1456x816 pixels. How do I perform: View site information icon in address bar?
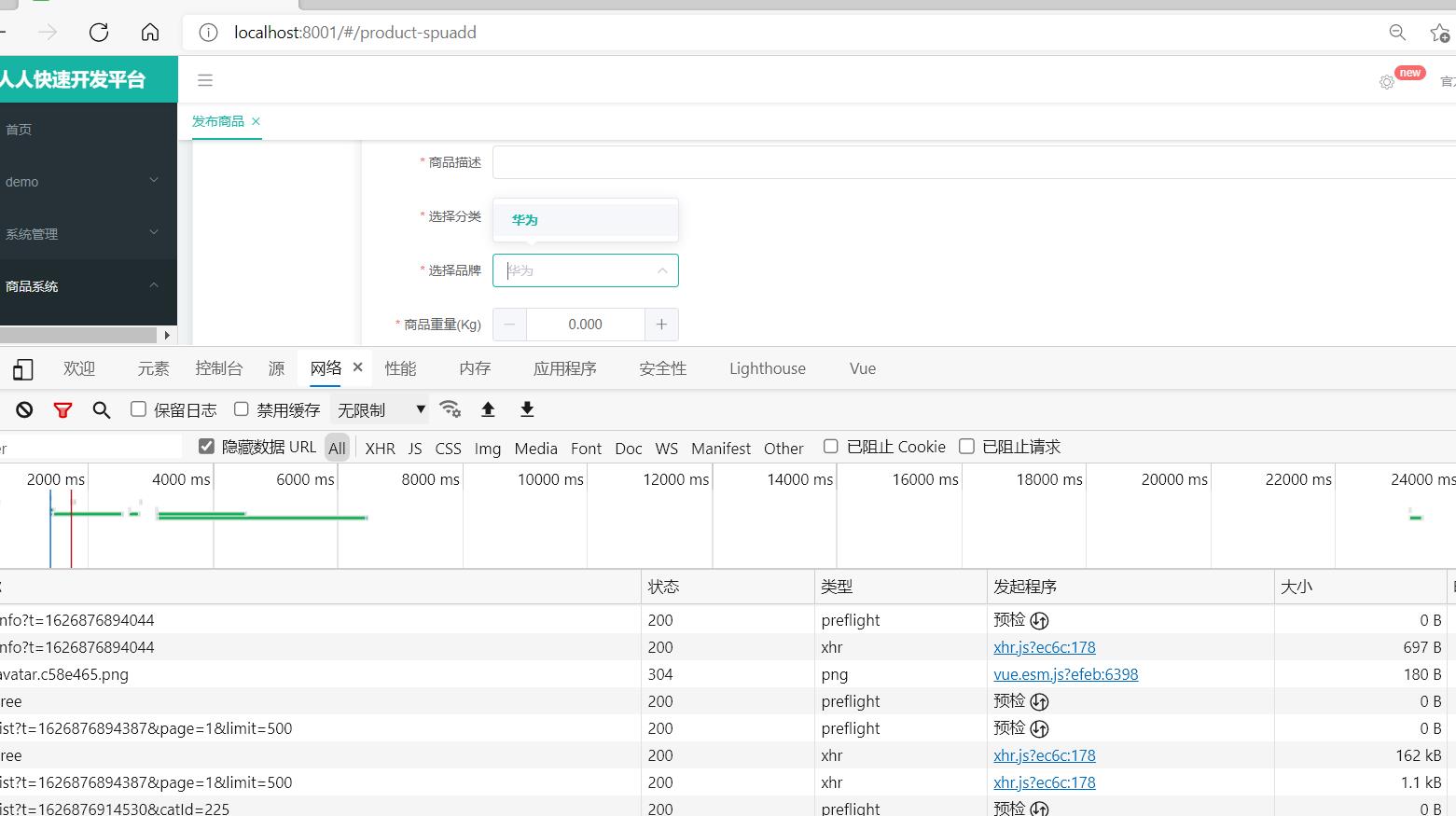point(208,33)
